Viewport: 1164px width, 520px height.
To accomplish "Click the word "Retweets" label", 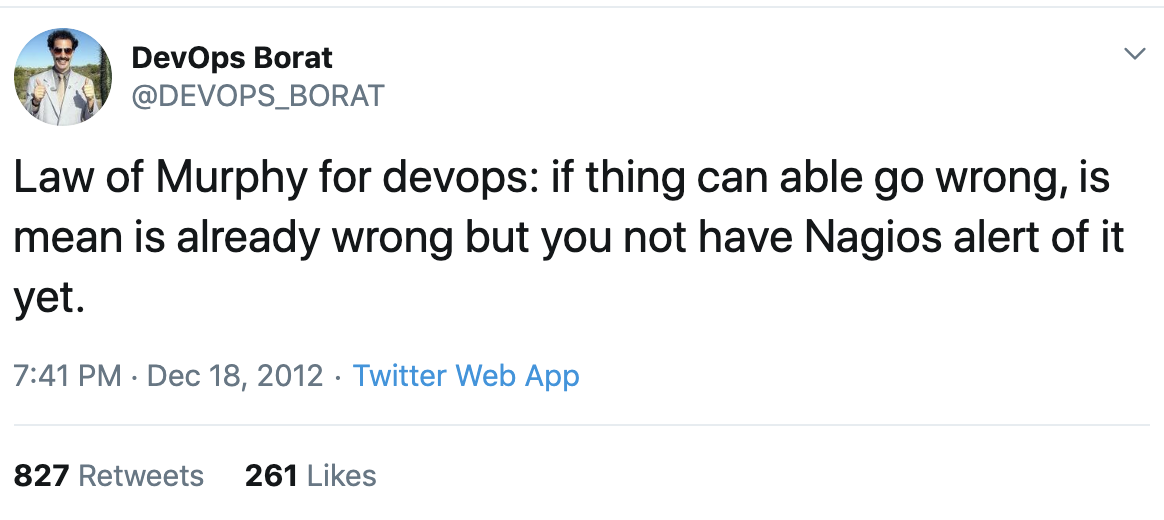I will [x=141, y=475].
